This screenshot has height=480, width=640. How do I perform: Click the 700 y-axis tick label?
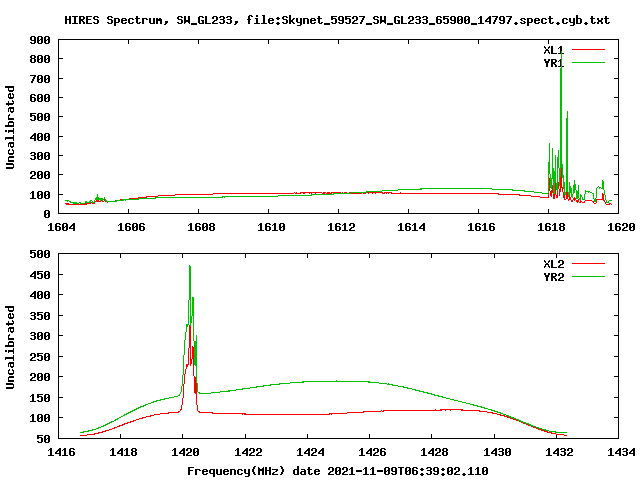[40, 79]
